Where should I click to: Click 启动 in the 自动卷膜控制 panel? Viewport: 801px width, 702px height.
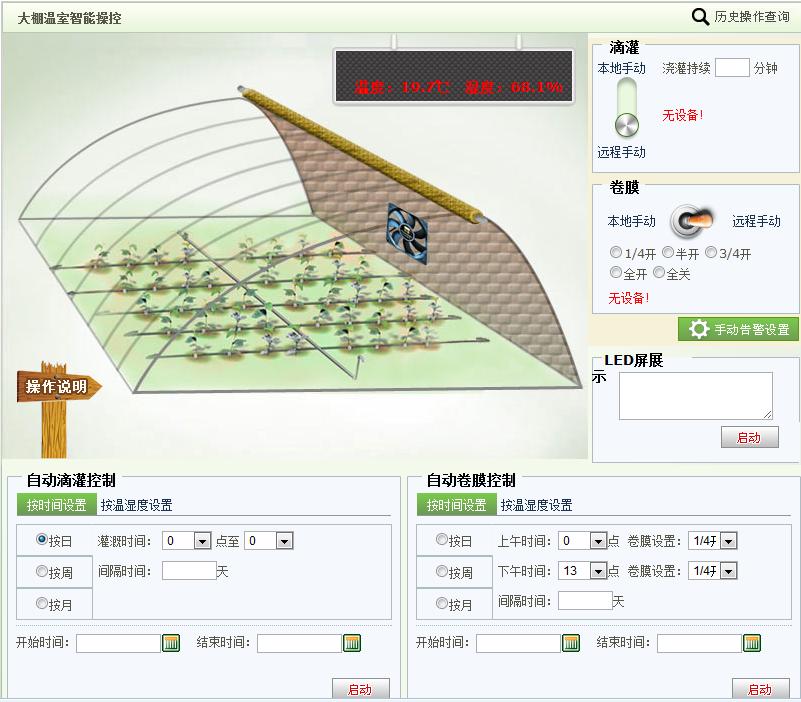tap(759, 689)
